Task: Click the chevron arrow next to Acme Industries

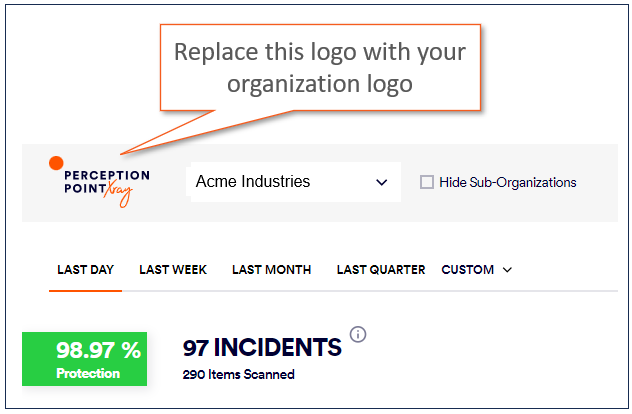Action: click(x=381, y=182)
